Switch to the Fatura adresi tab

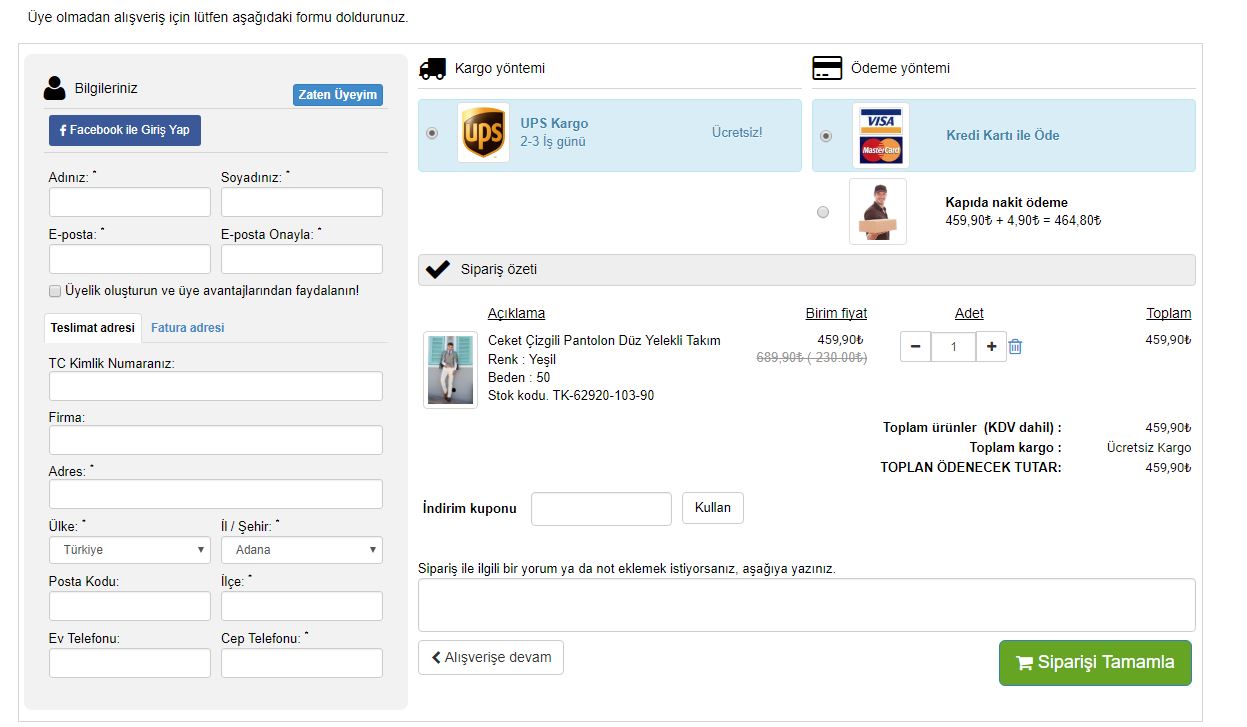[188, 328]
